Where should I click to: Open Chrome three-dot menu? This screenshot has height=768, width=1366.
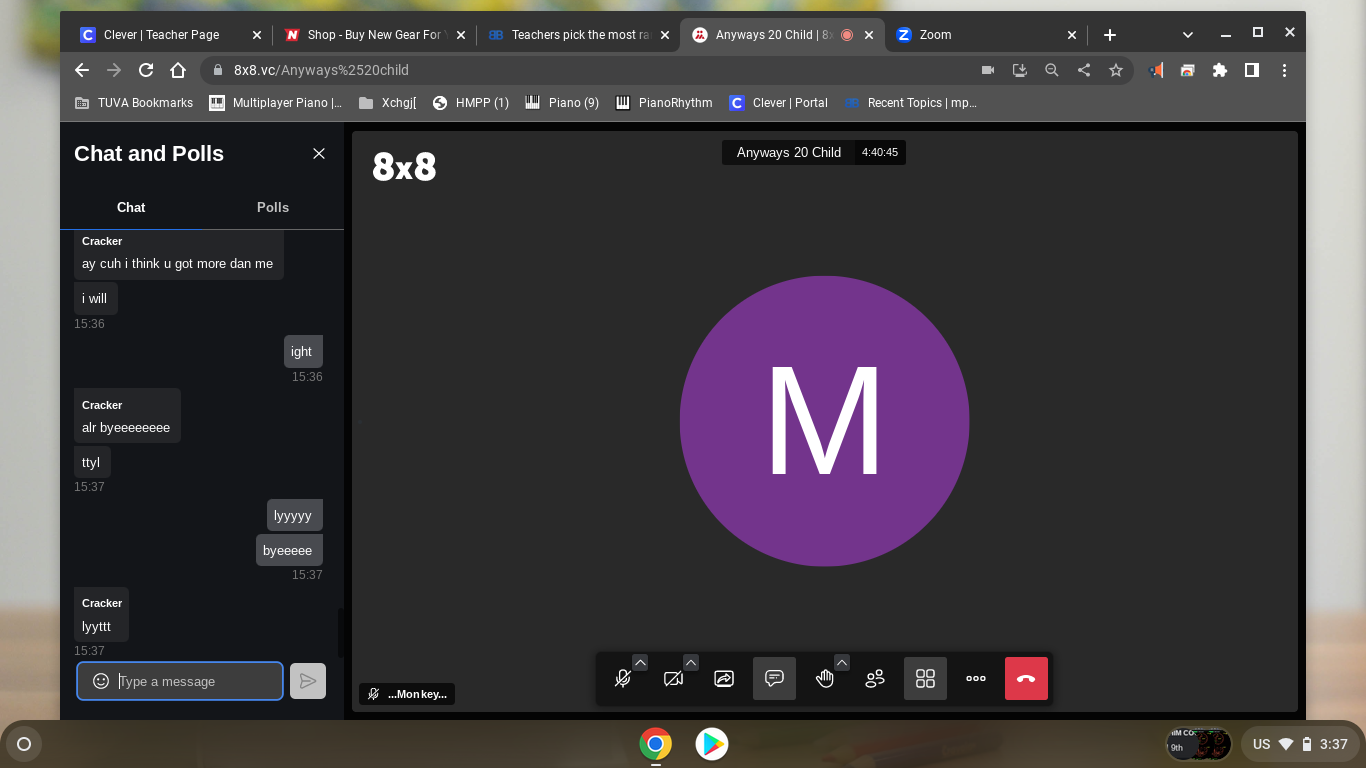(x=1284, y=70)
